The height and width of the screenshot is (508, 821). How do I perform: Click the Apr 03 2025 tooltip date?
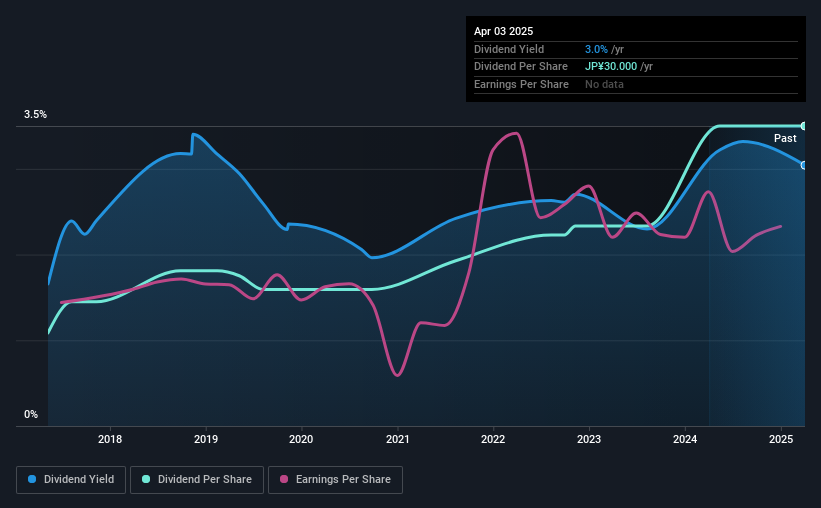tap(503, 31)
